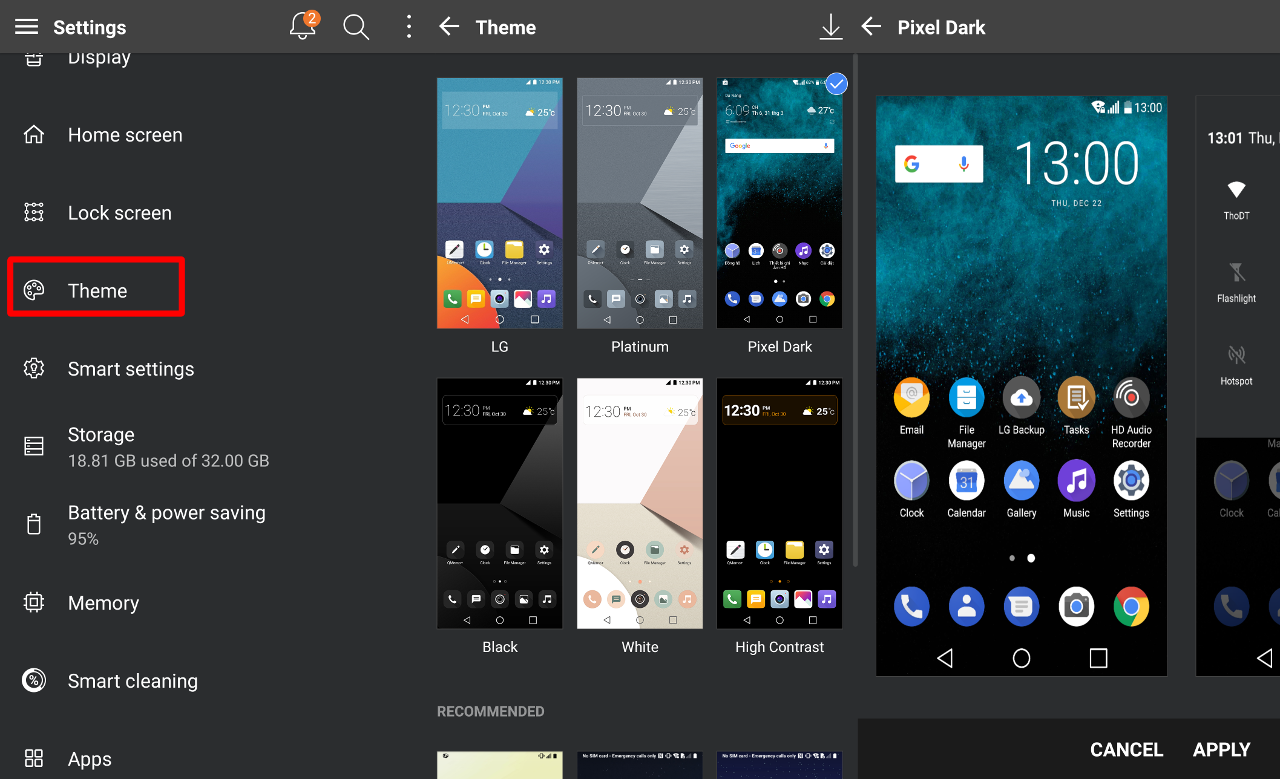Tap the Camera dock icon in preview
Image resolution: width=1280 pixels, height=779 pixels.
coord(1076,606)
